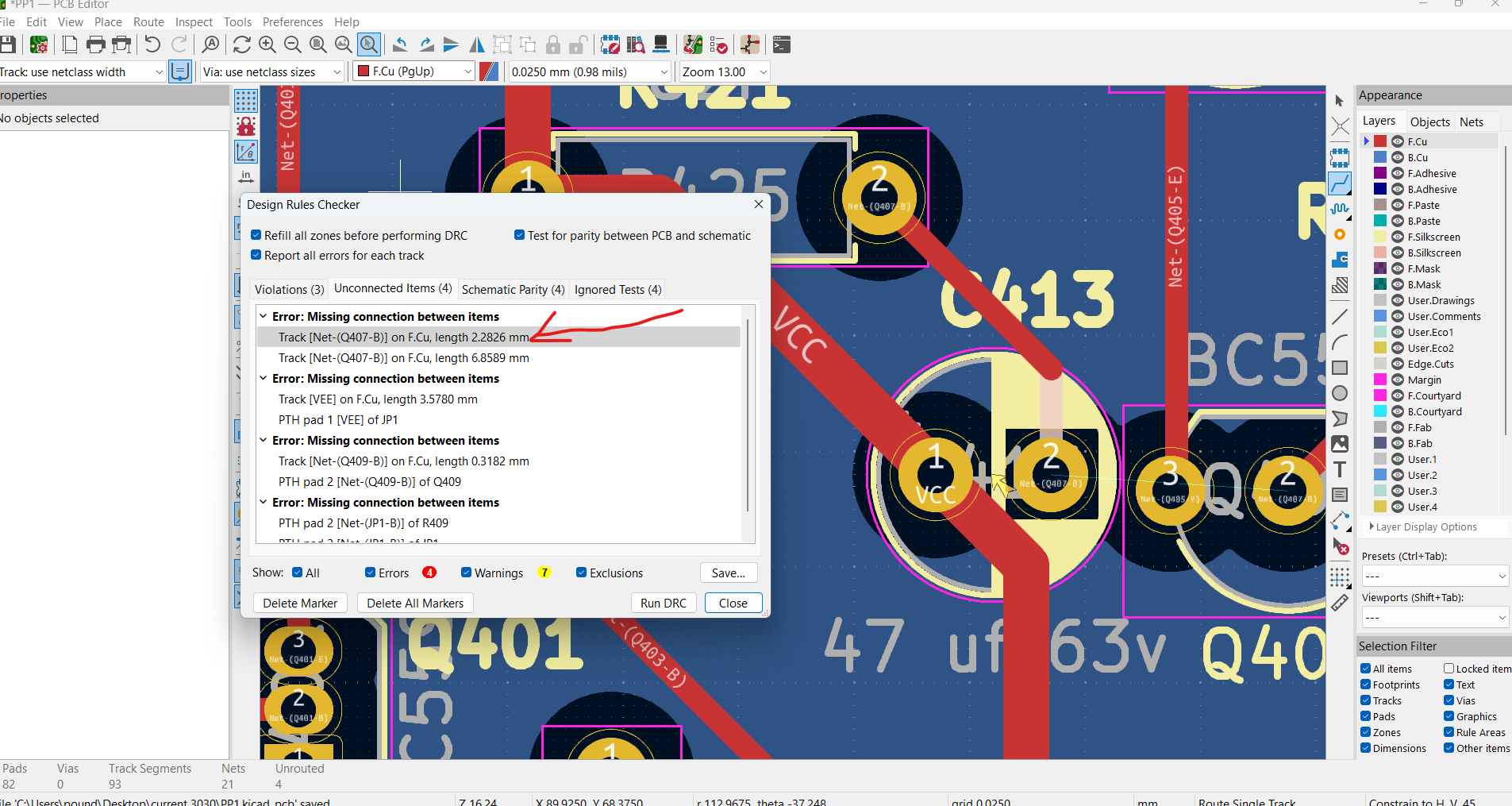Collapse the first Missing connection error group
This screenshot has width=1512, height=806.
pyautogui.click(x=264, y=316)
